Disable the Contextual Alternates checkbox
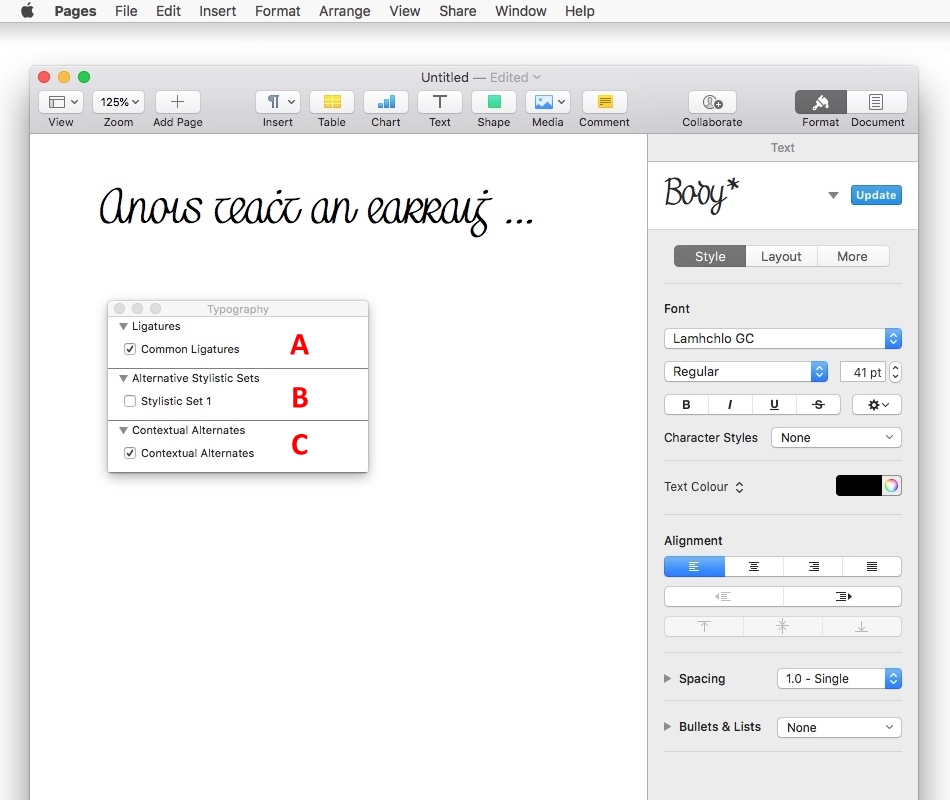Screen dimensions: 950x800 (x=130, y=453)
